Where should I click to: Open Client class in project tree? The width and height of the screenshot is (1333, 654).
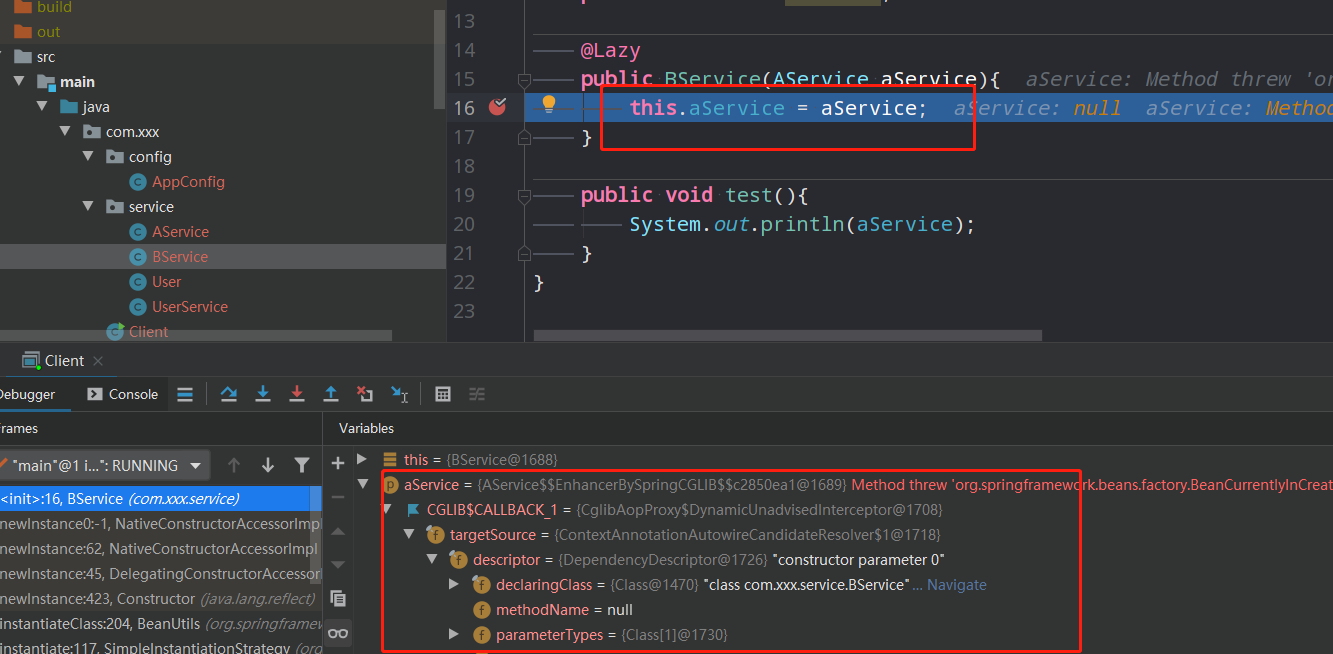click(148, 332)
